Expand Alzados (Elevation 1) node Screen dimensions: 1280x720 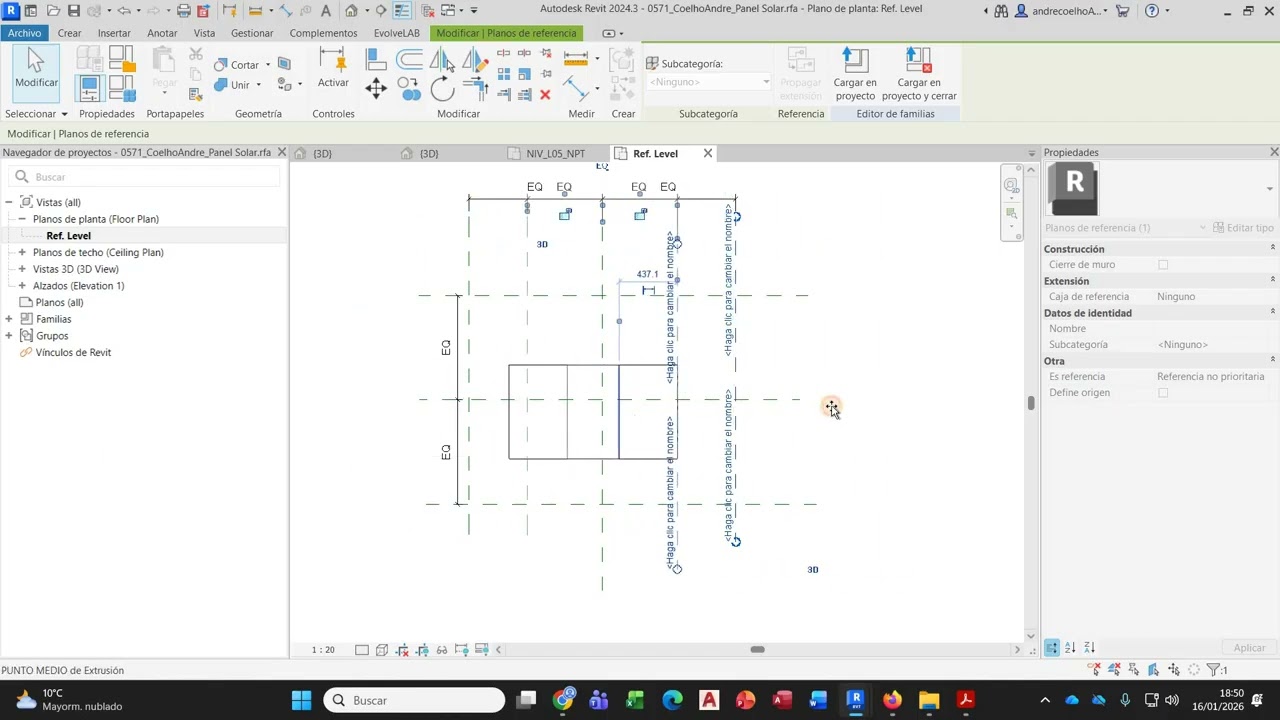(x=22, y=286)
